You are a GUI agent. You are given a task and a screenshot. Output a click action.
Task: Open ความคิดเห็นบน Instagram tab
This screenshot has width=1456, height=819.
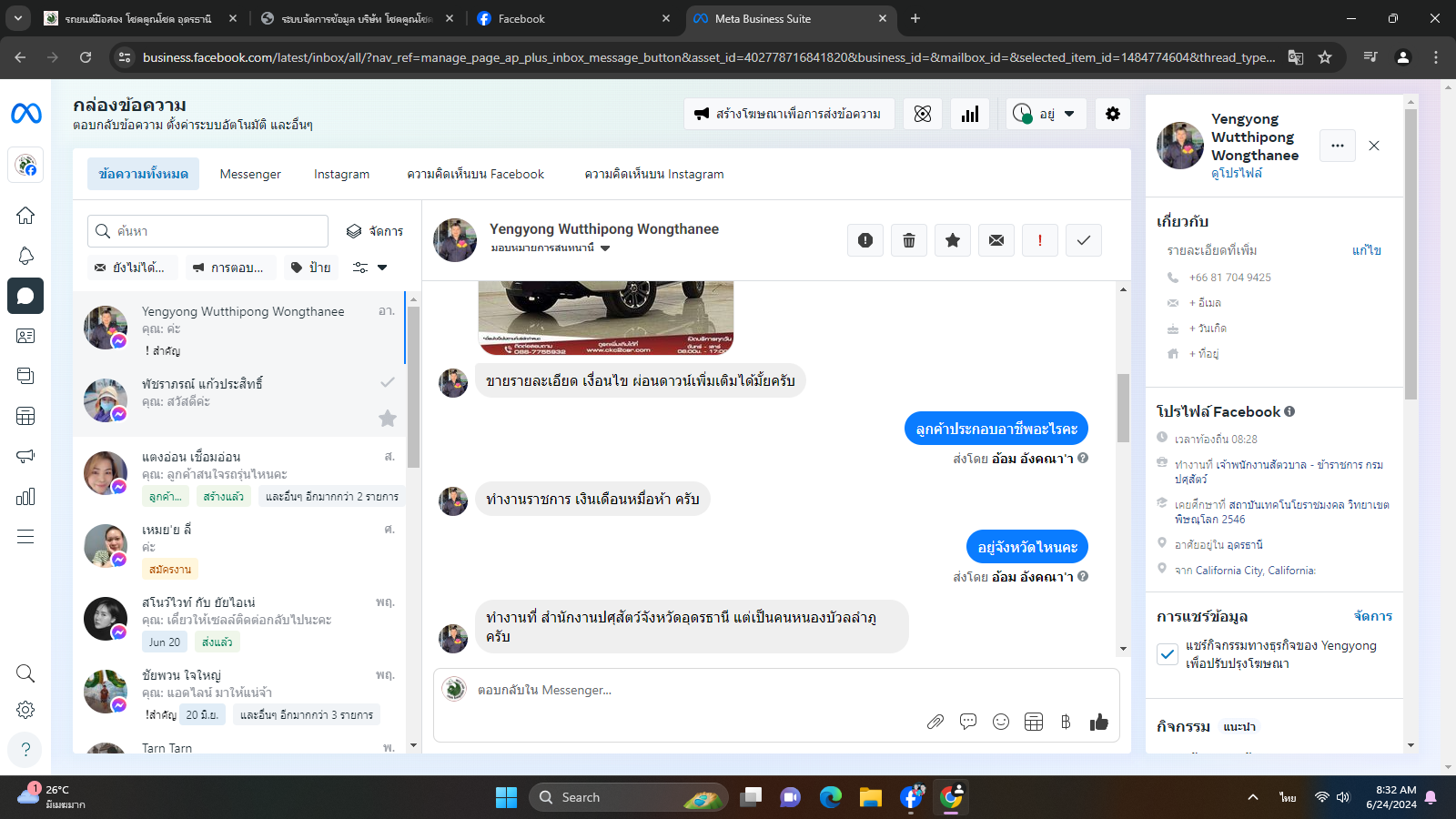click(x=654, y=174)
